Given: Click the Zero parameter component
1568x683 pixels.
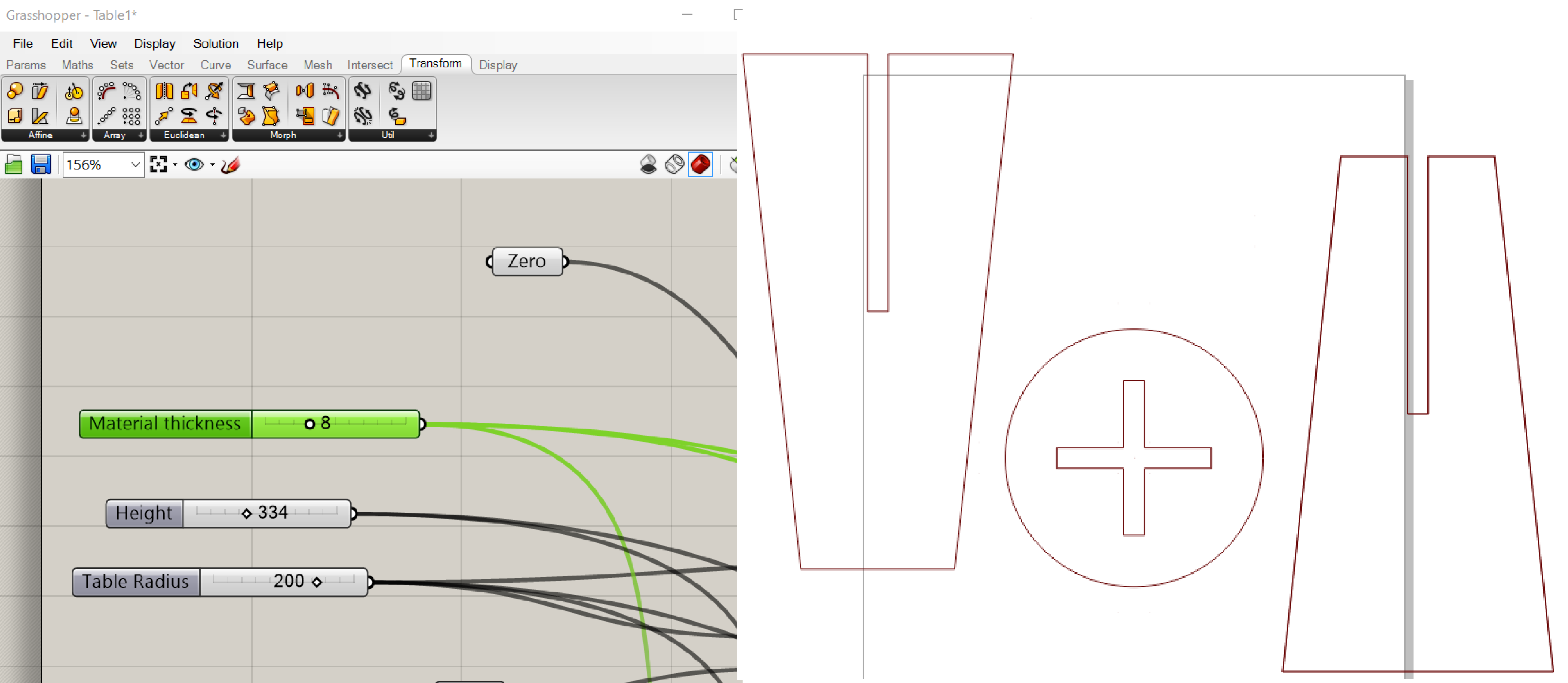Looking at the screenshot, I should (526, 261).
